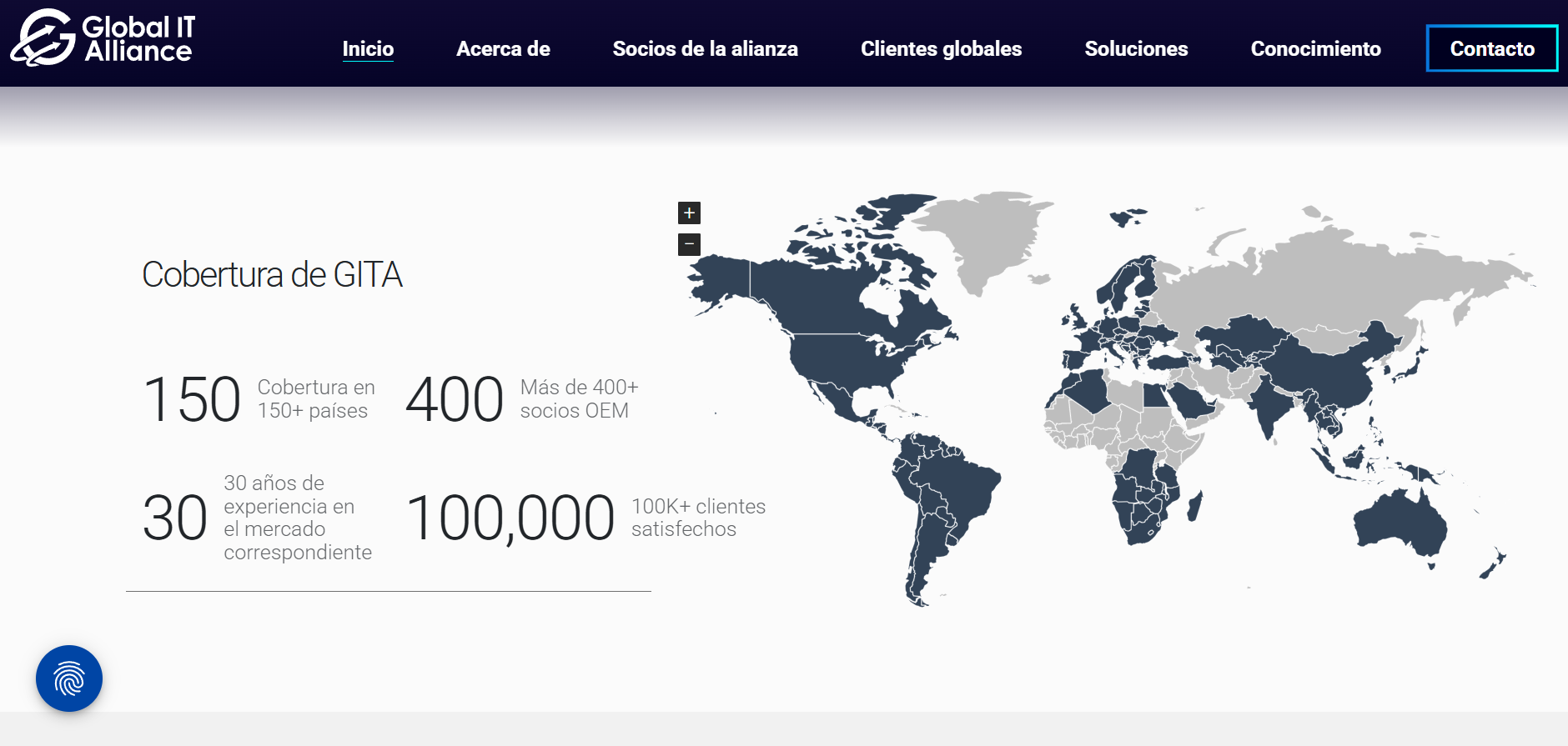Open the Conocimiento menu item
The width and height of the screenshot is (1568, 746).
[1315, 48]
